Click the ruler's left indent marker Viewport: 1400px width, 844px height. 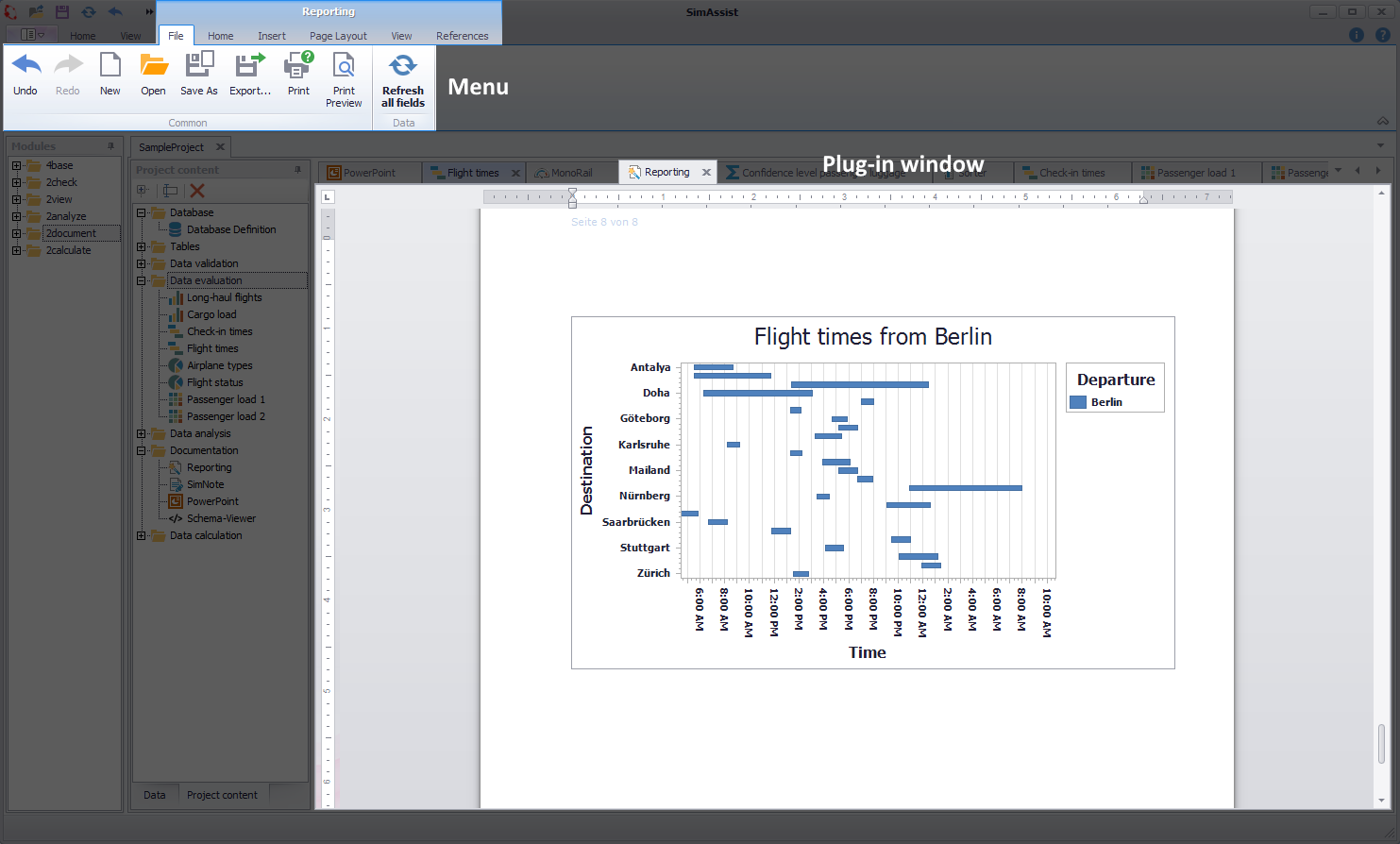click(572, 198)
